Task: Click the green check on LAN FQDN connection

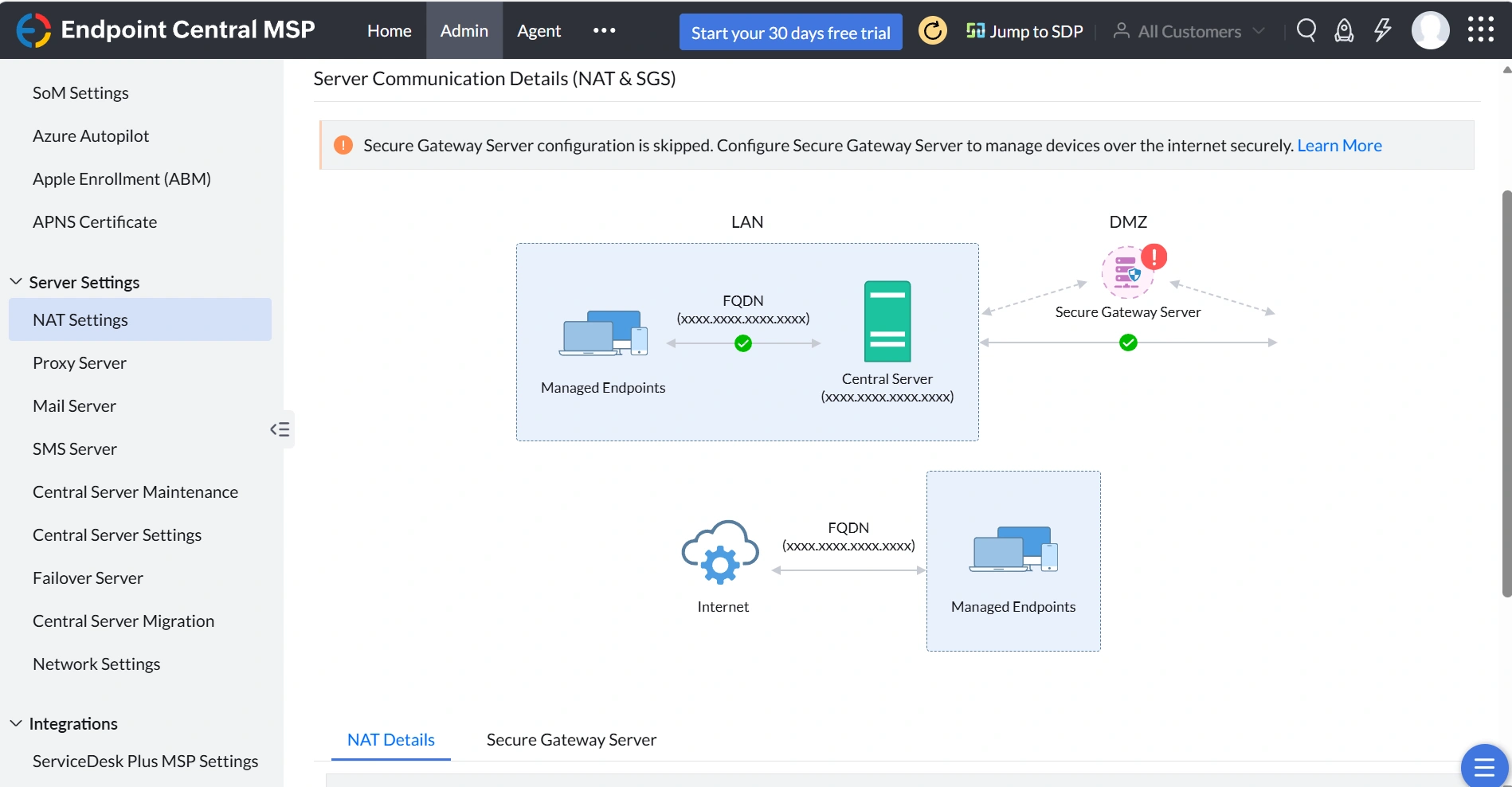Action: pos(743,343)
